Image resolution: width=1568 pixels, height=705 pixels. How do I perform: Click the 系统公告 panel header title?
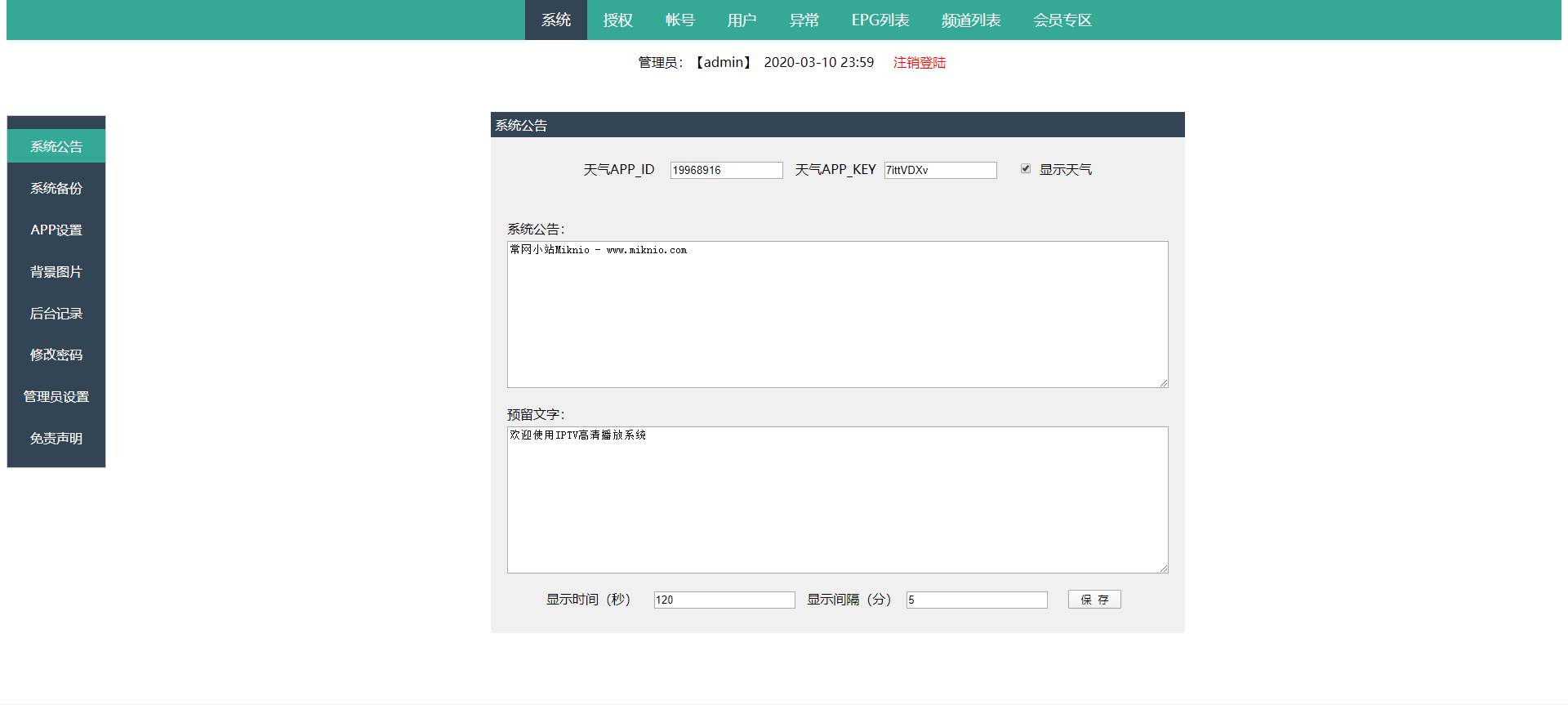pos(521,125)
